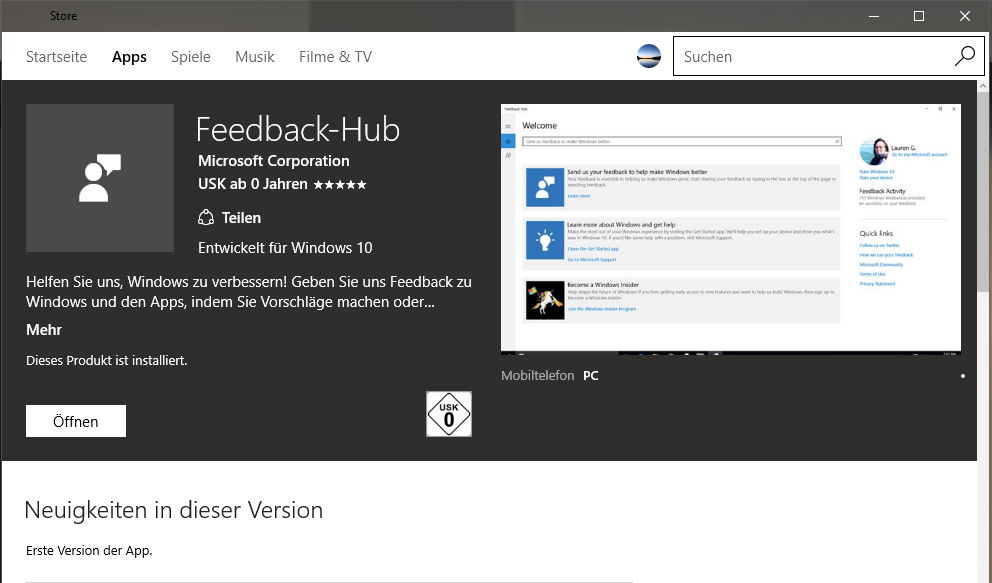992x583 pixels.
Task: Open the user account avatar
Action: (648, 56)
